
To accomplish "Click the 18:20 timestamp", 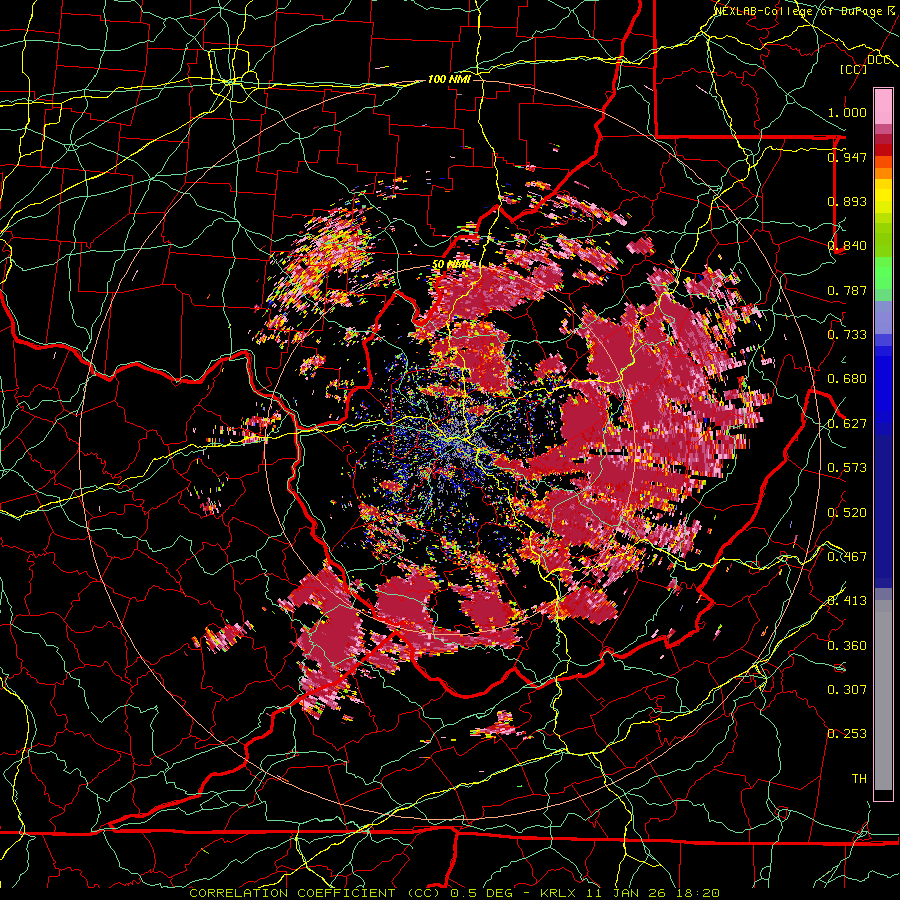I will [x=699, y=893].
